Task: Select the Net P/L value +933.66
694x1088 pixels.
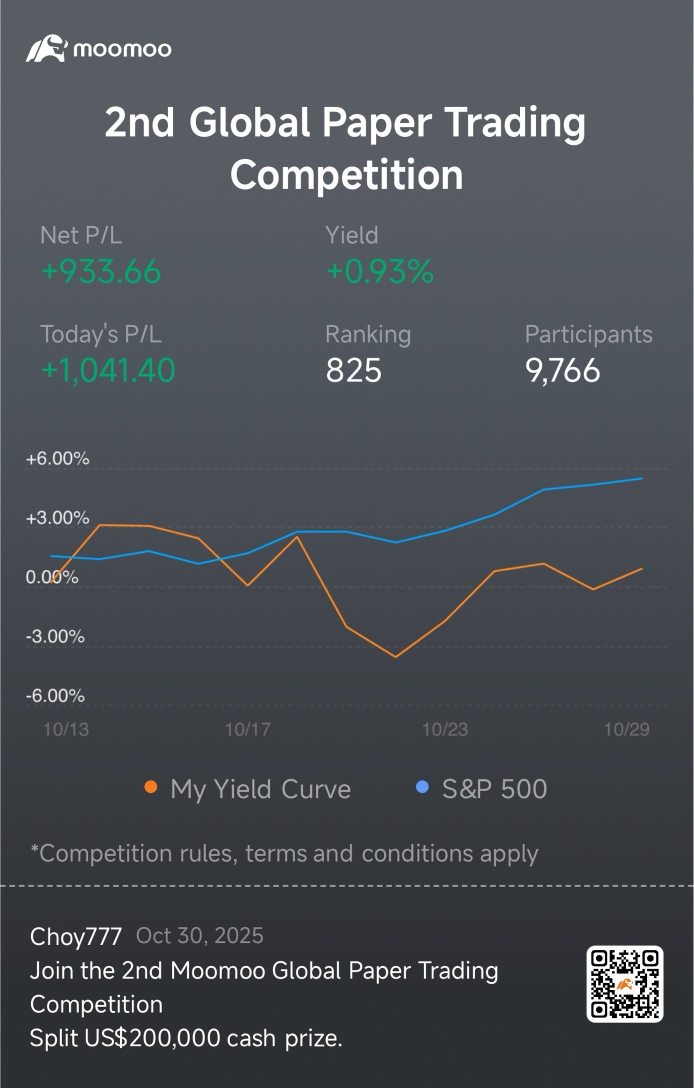Action: point(100,271)
